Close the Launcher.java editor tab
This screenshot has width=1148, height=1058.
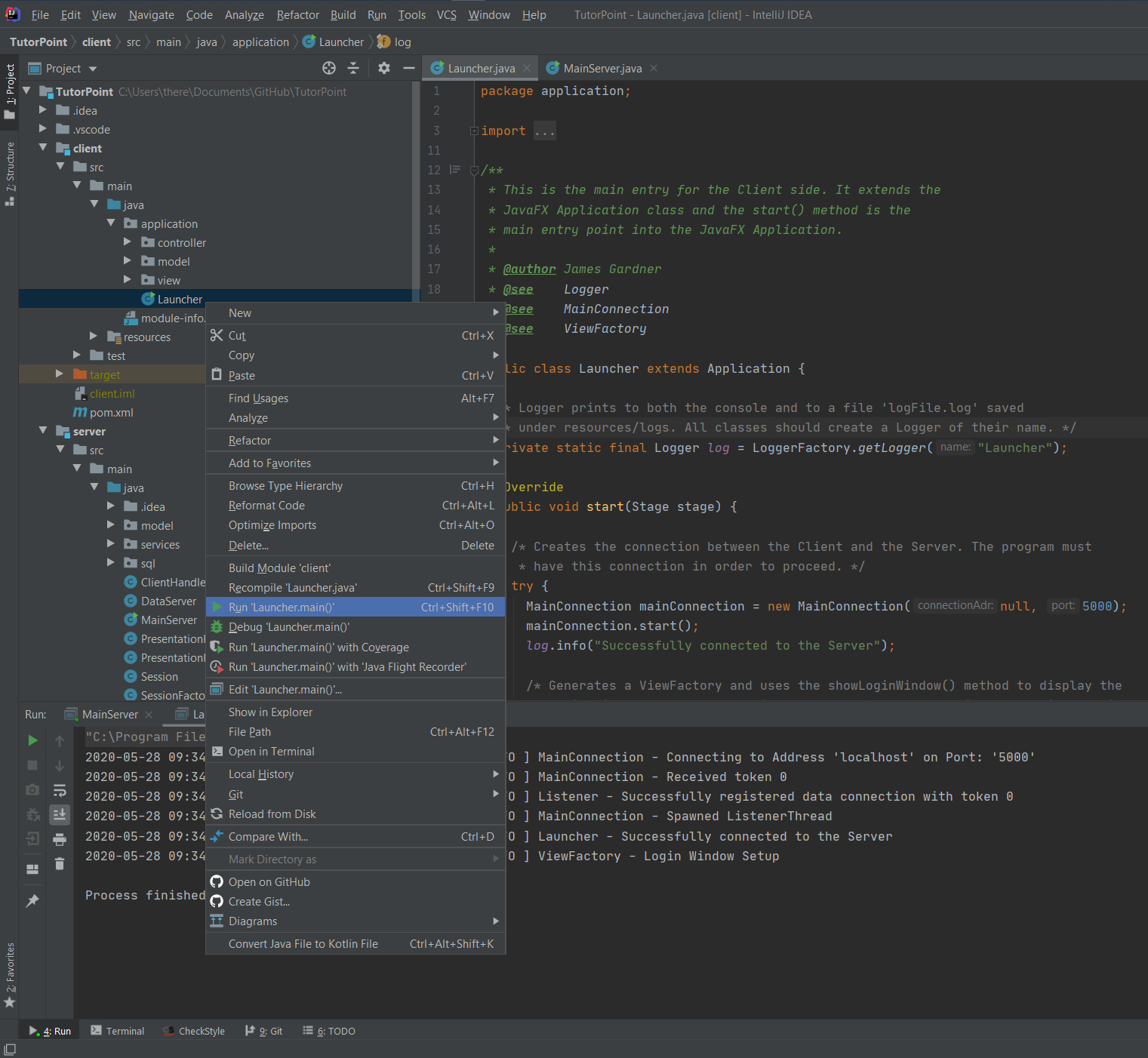[x=527, y=68]
